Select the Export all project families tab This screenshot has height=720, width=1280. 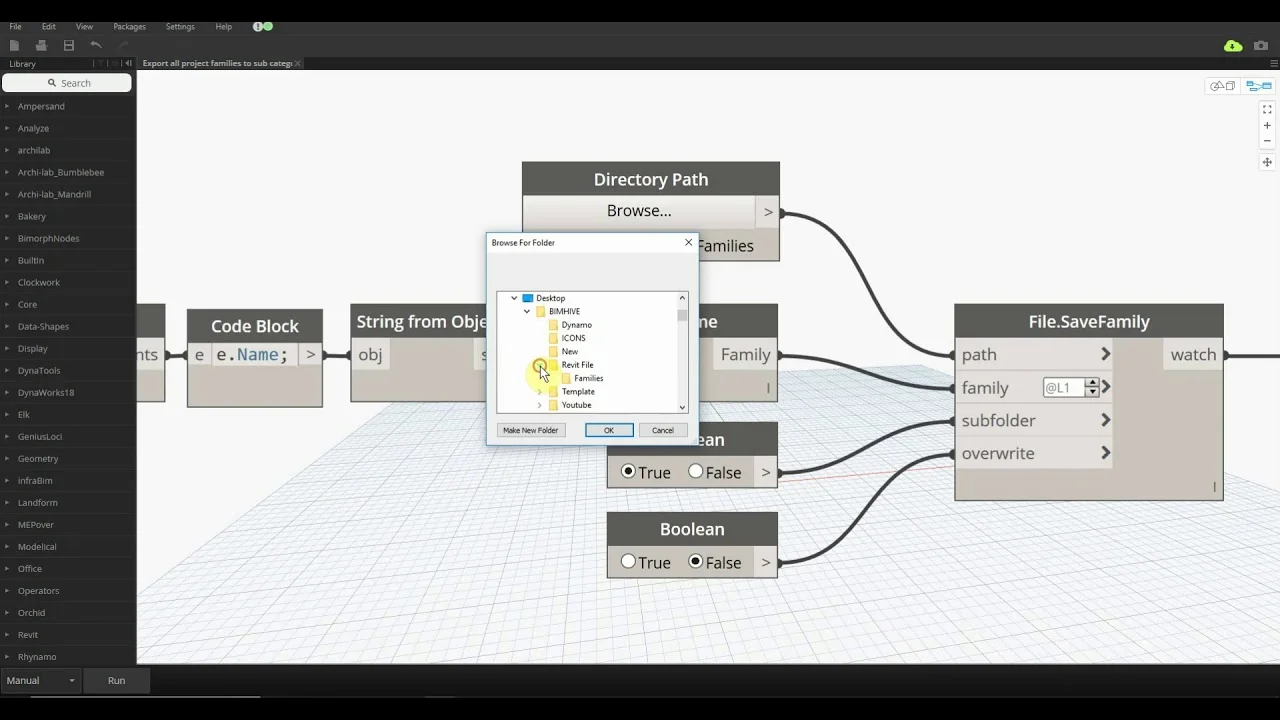pos(217,63)
